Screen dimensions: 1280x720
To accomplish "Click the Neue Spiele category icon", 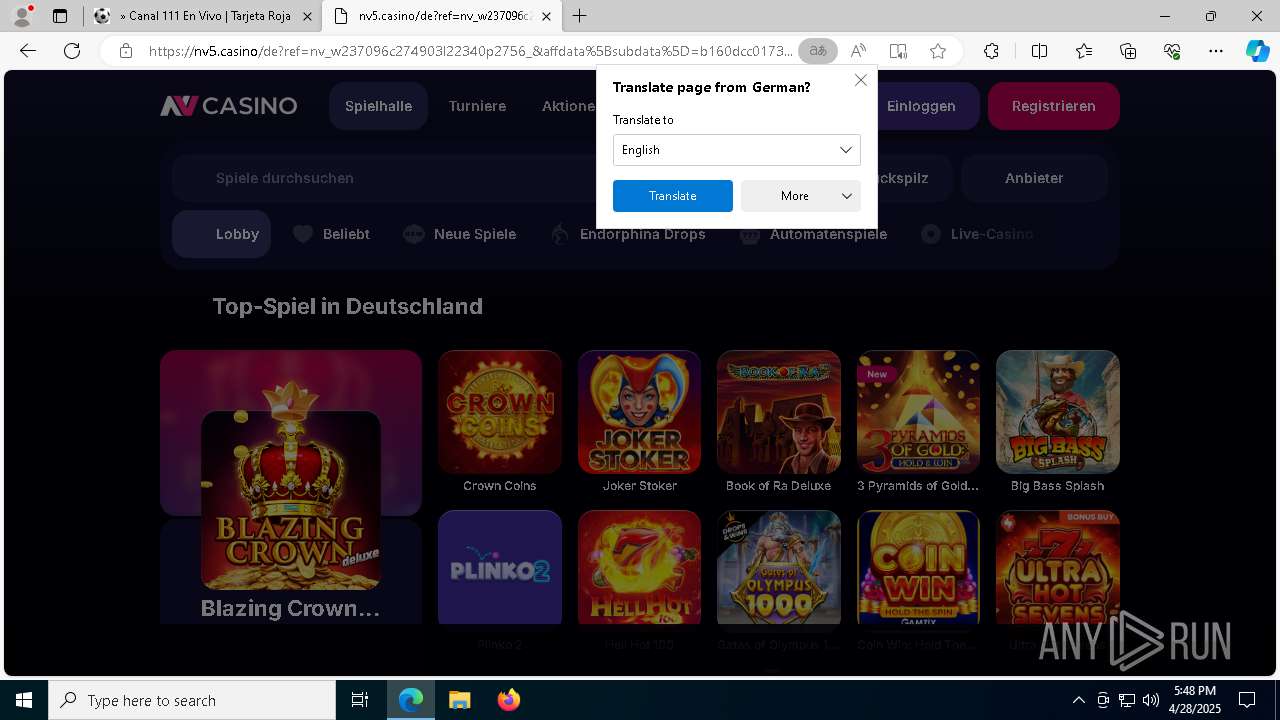I will coord(413,234).
